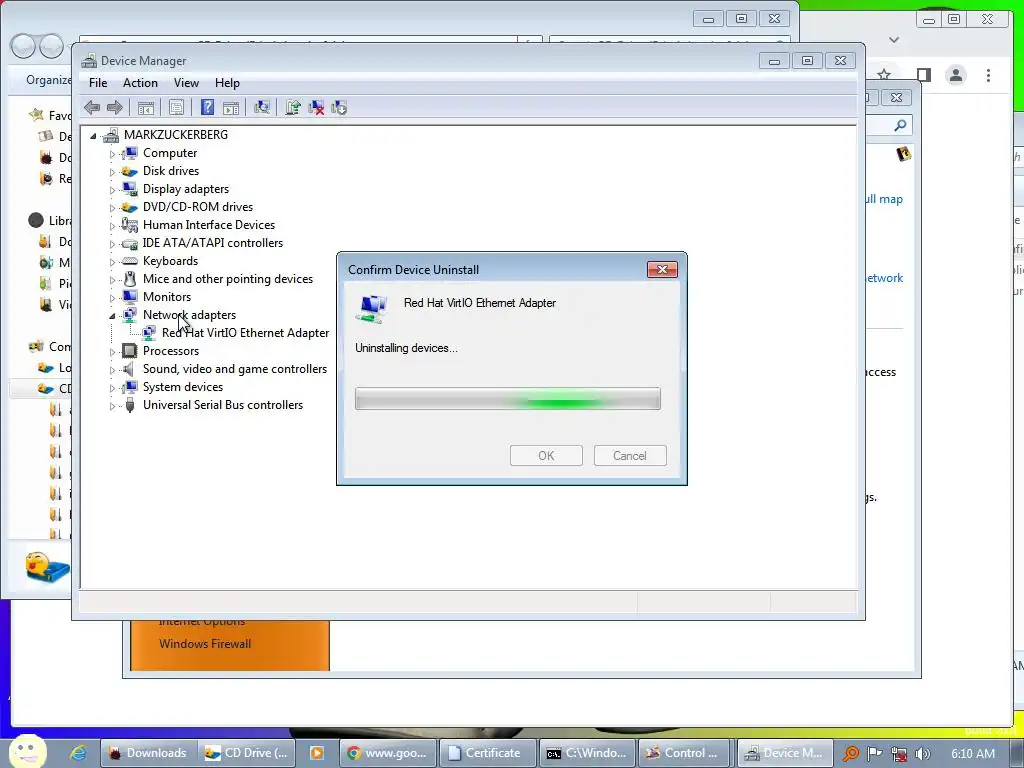Expand Sound, video and game controllers
The image size is (1024, 768).
pyautogui.click(x=112, y=370)
